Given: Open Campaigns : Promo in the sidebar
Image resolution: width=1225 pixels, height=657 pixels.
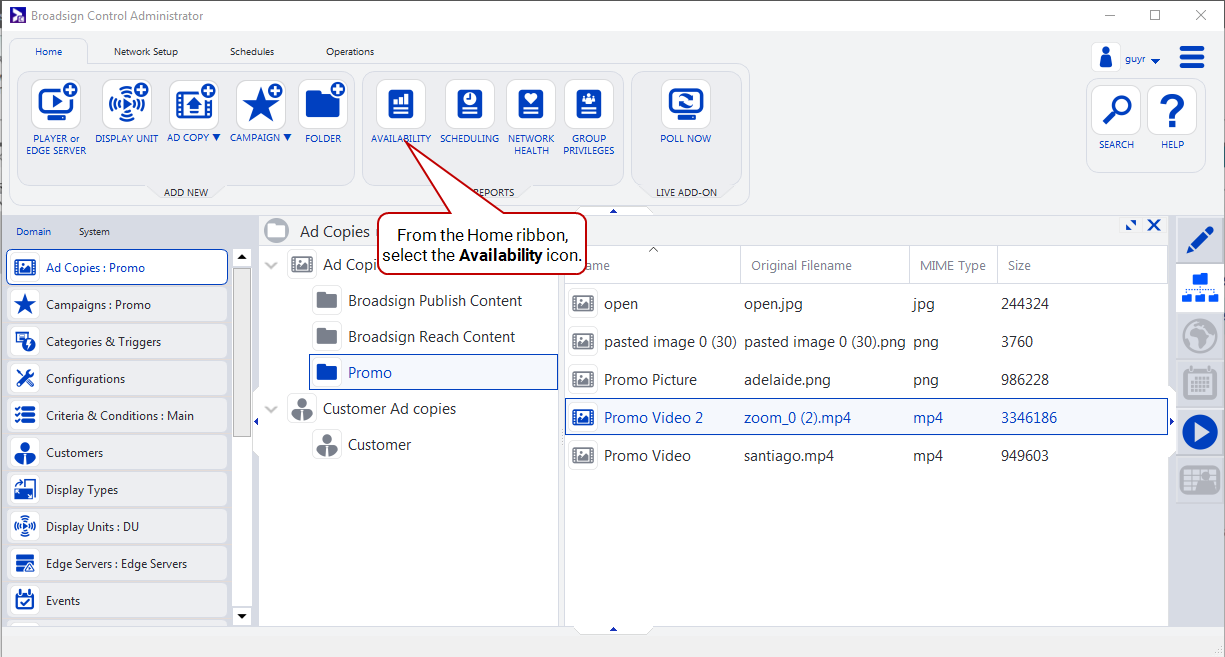Looking at the screenshot, I should [x=117, y=305].
